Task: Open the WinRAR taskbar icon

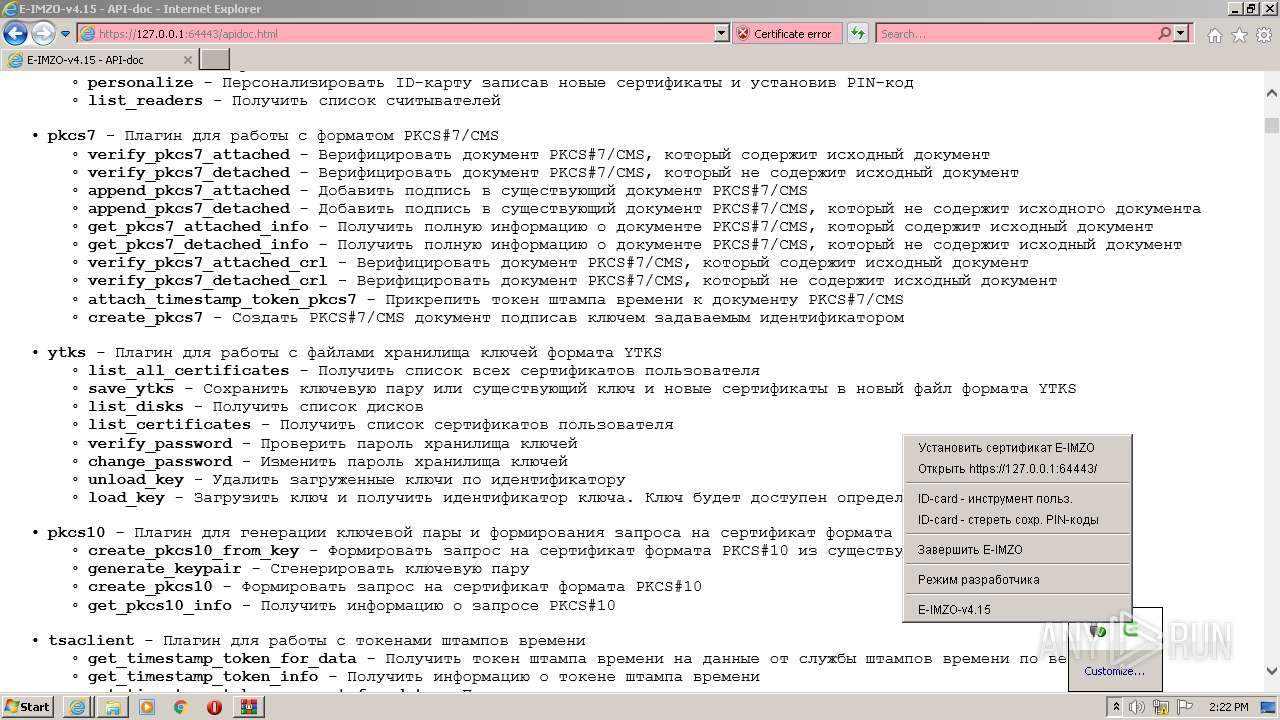Action: [x=249, y=707]
